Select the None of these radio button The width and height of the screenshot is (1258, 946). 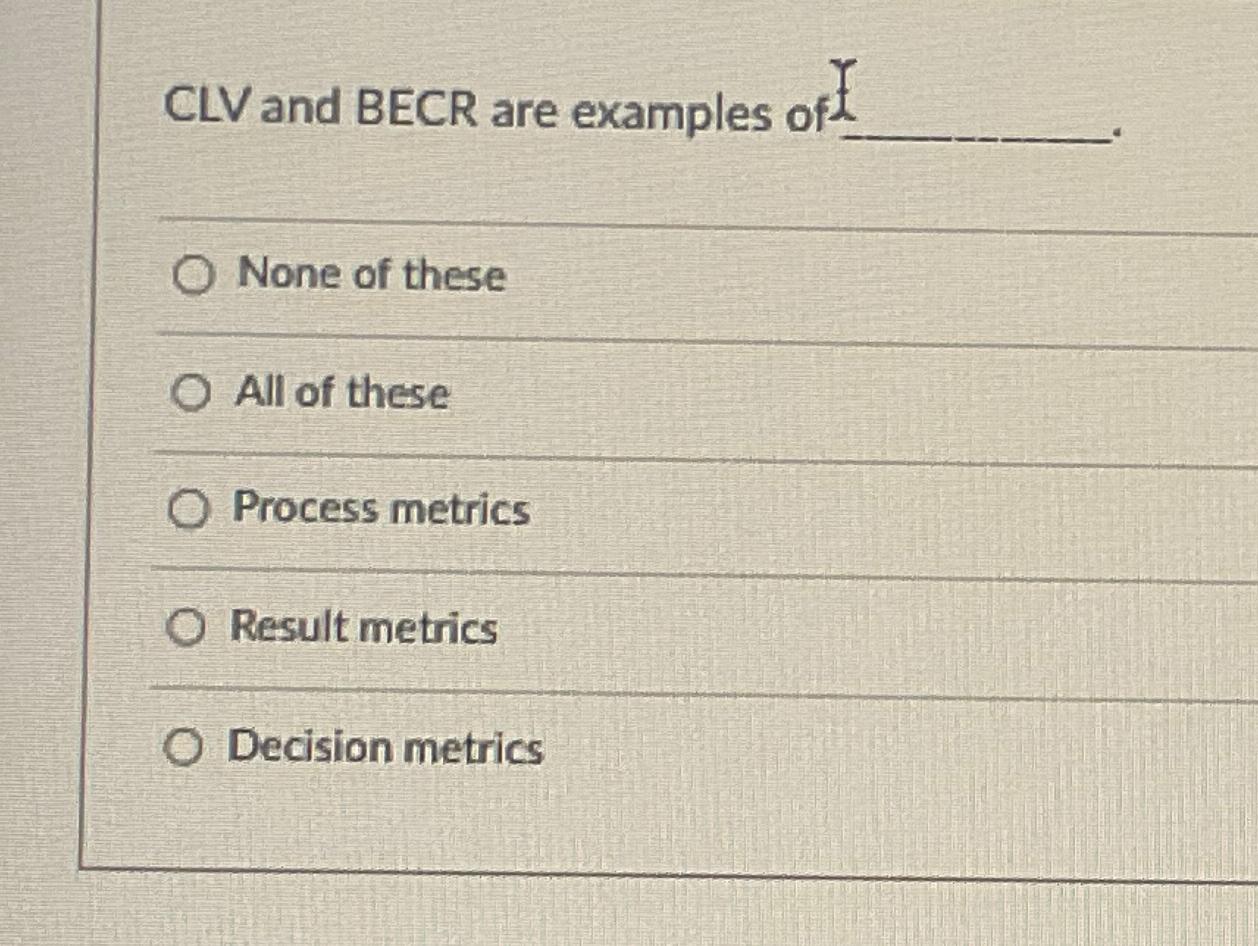[193, 275]
